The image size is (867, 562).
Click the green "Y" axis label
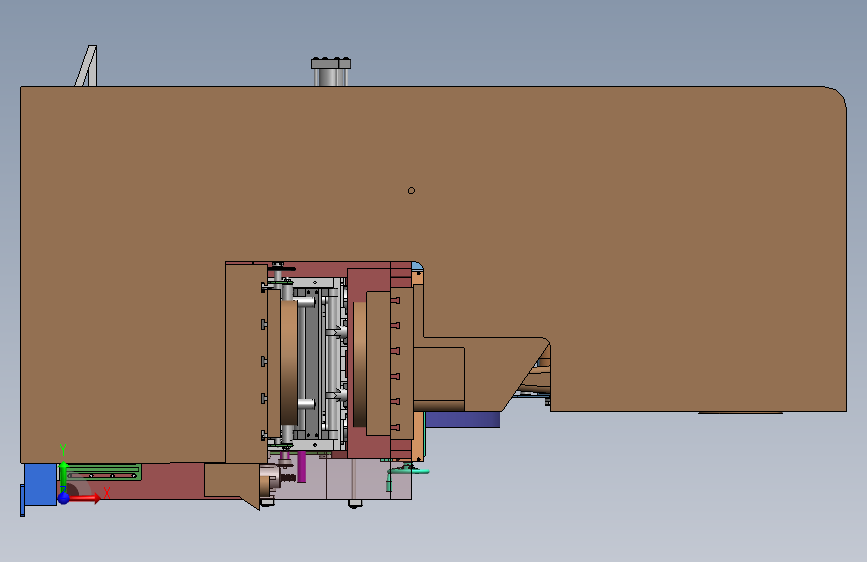(x=63, y=450)
